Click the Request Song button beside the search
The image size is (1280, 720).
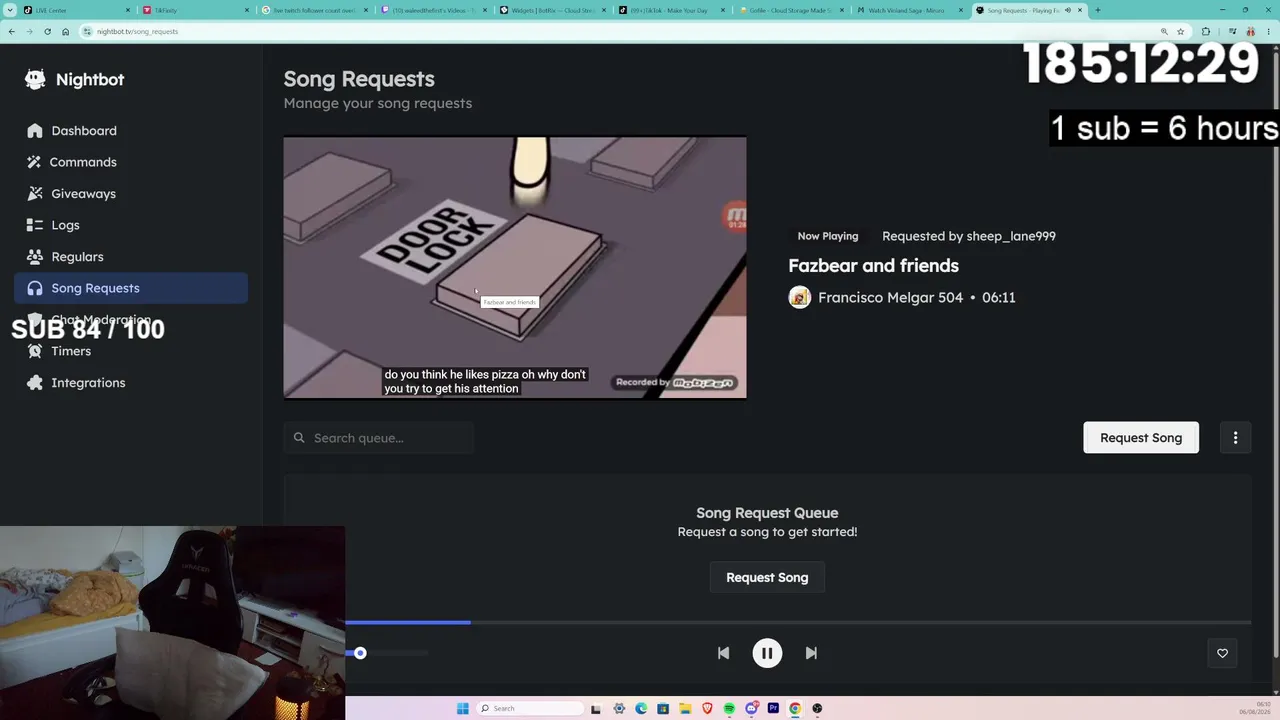[x=1141, y=438]
